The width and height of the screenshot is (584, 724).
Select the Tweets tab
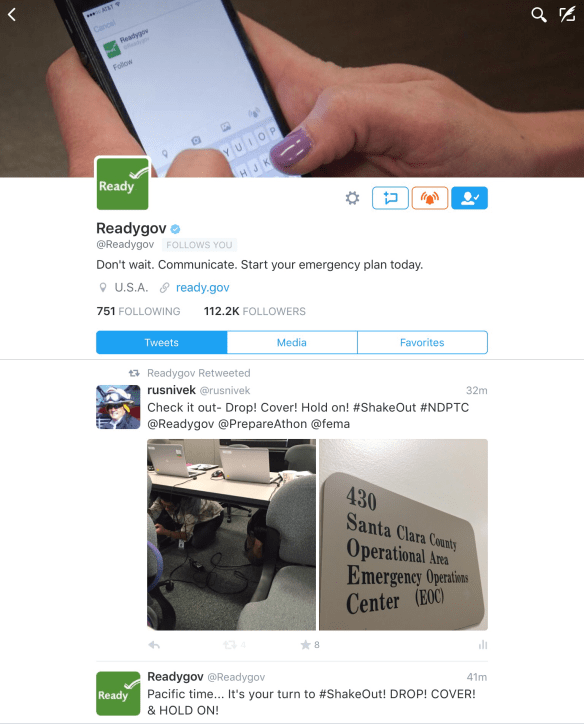162,343
